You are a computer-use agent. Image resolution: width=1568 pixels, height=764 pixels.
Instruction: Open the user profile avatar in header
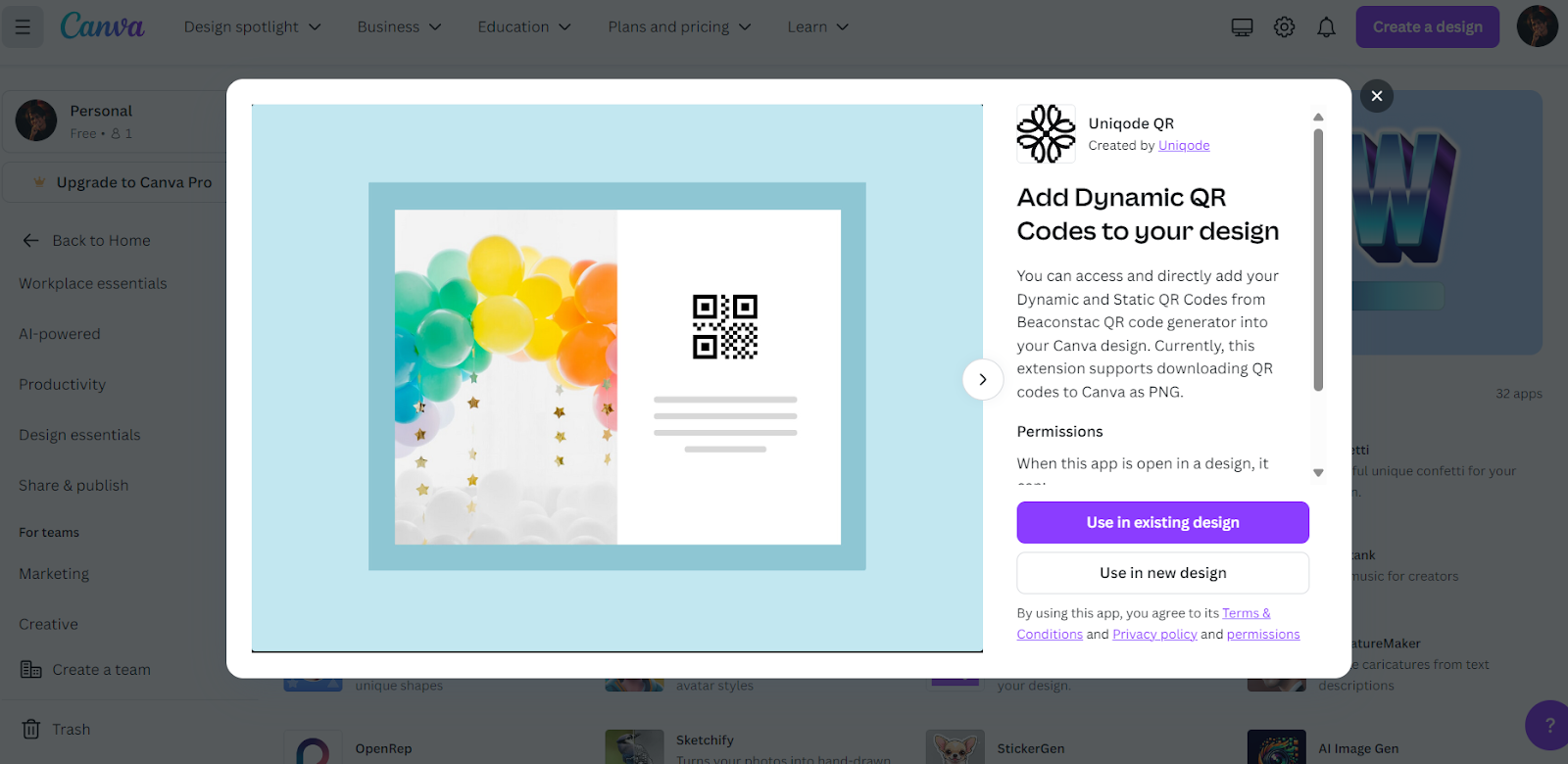1537,26
